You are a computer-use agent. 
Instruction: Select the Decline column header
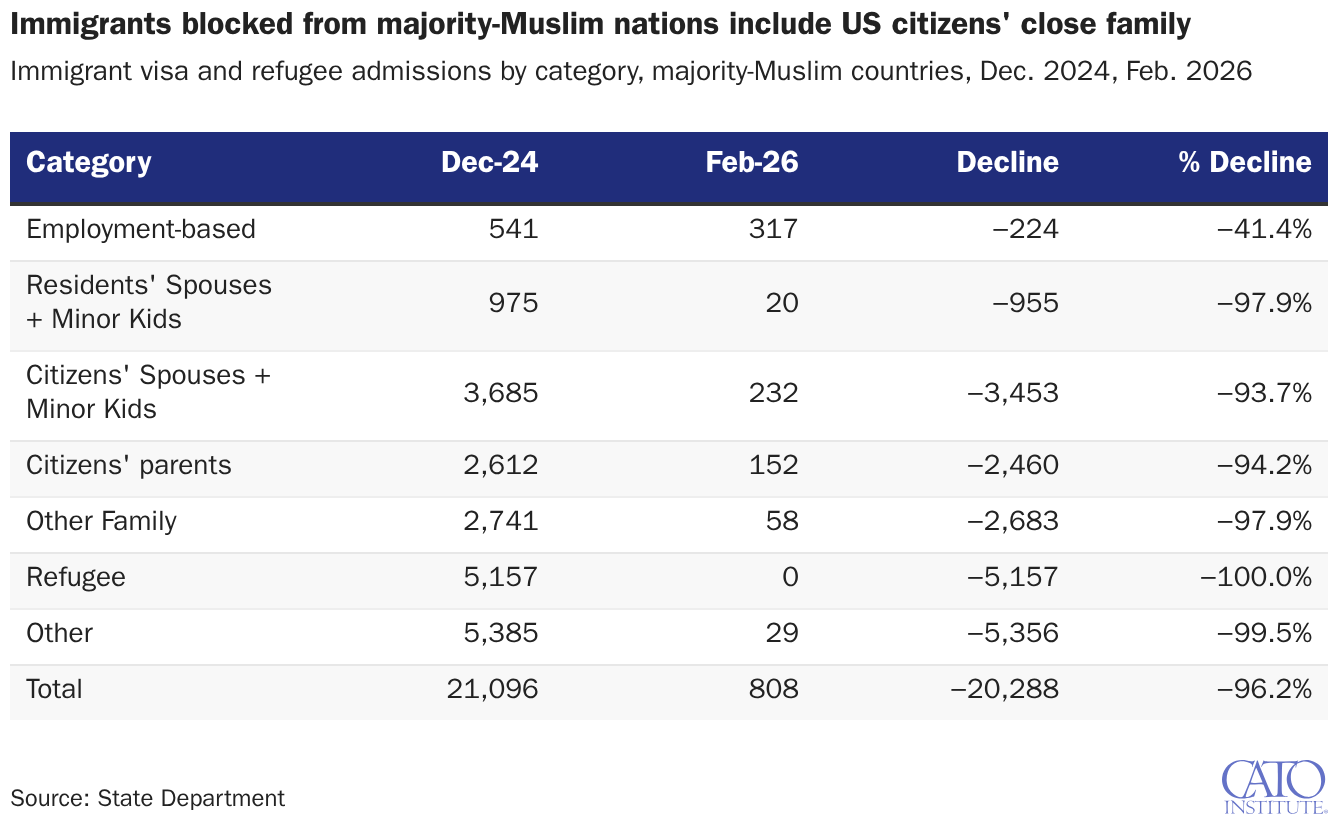[x=1007, y=162]
